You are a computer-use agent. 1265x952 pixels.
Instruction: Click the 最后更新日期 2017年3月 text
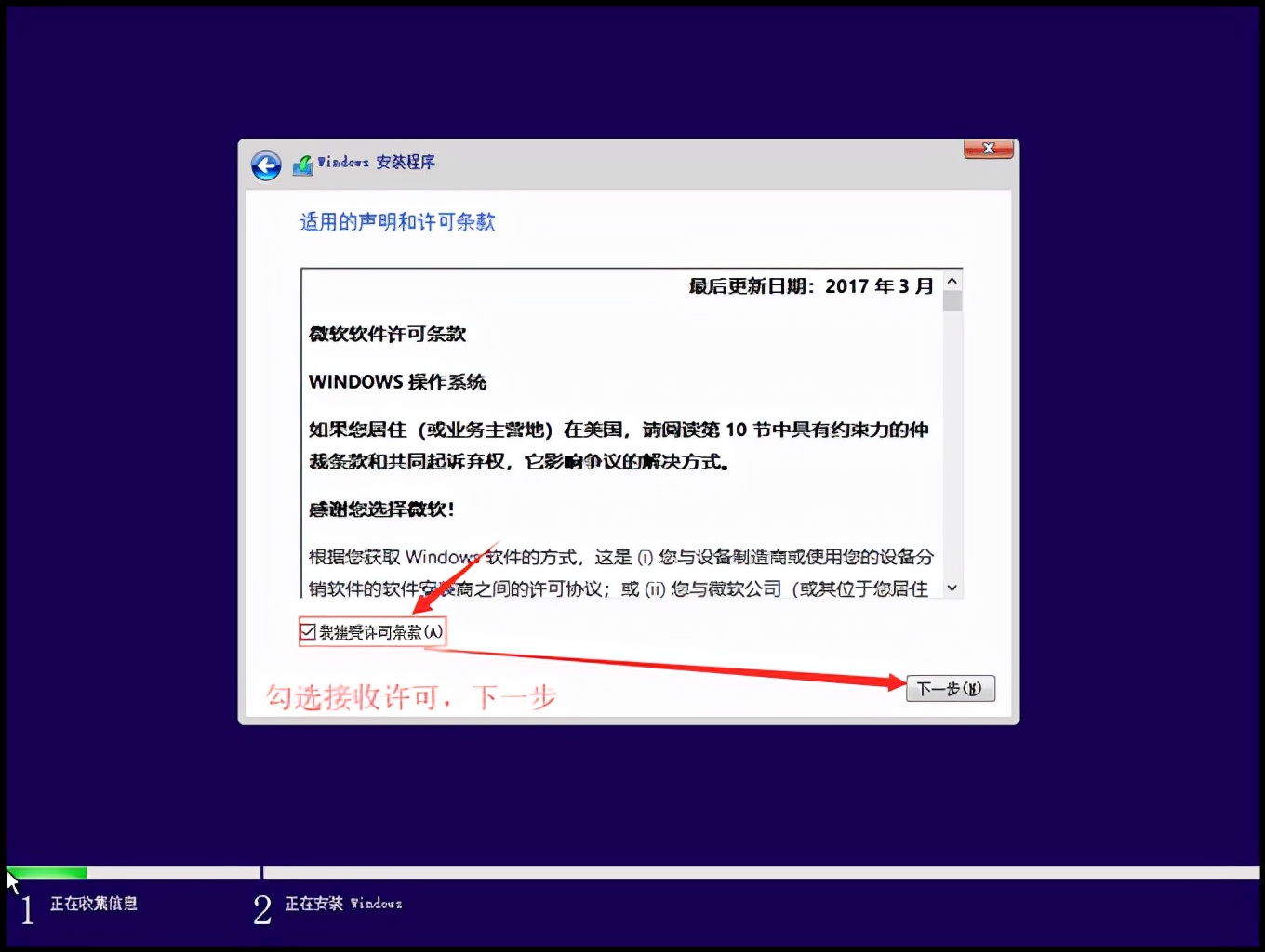point(808,285)
